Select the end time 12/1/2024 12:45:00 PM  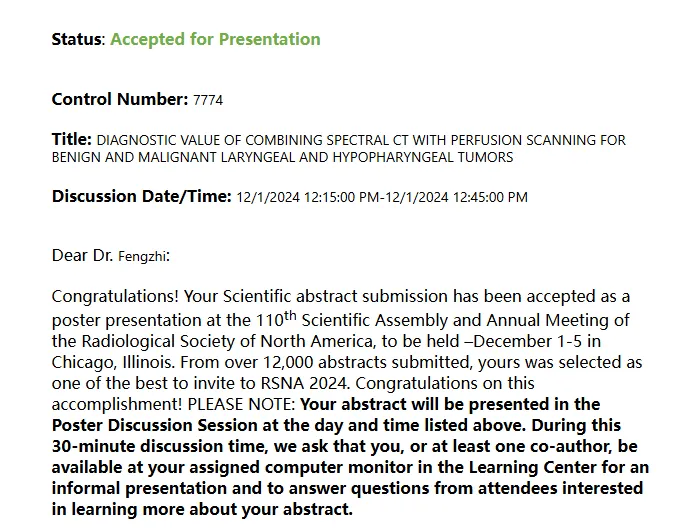[x=456, y=197]
